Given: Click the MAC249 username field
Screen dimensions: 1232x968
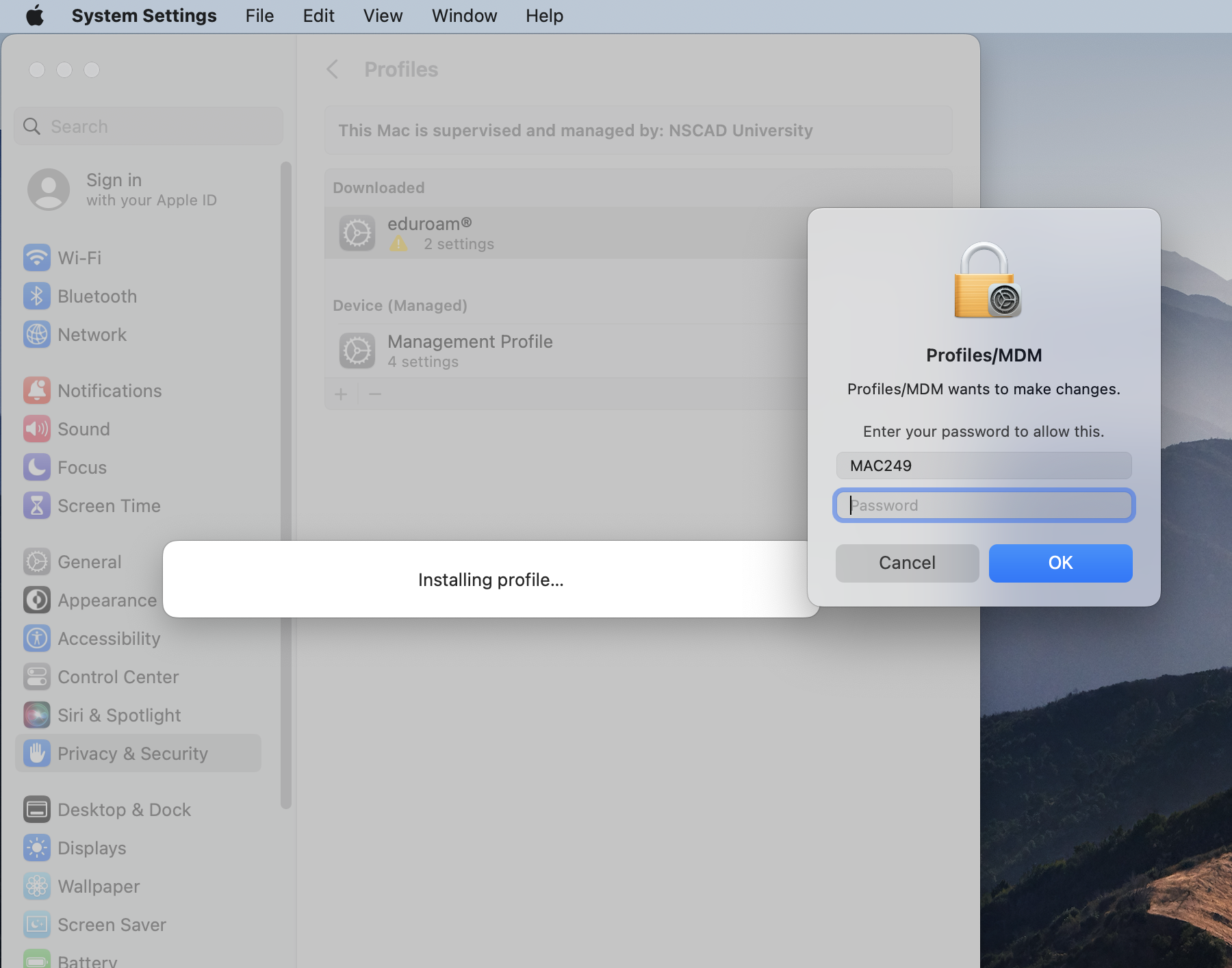Looking at the screenshot, I should (984, 466).
